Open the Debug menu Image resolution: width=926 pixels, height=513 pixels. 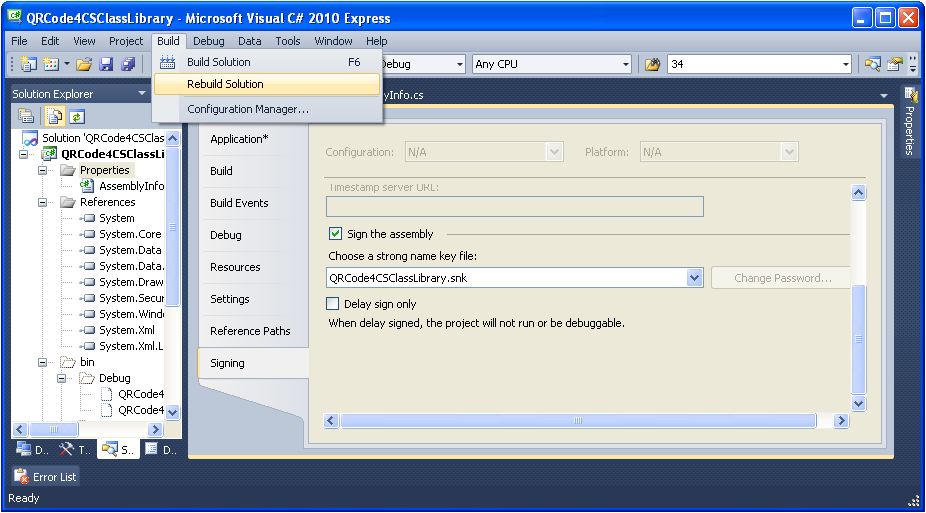click(x=208, y=41)
